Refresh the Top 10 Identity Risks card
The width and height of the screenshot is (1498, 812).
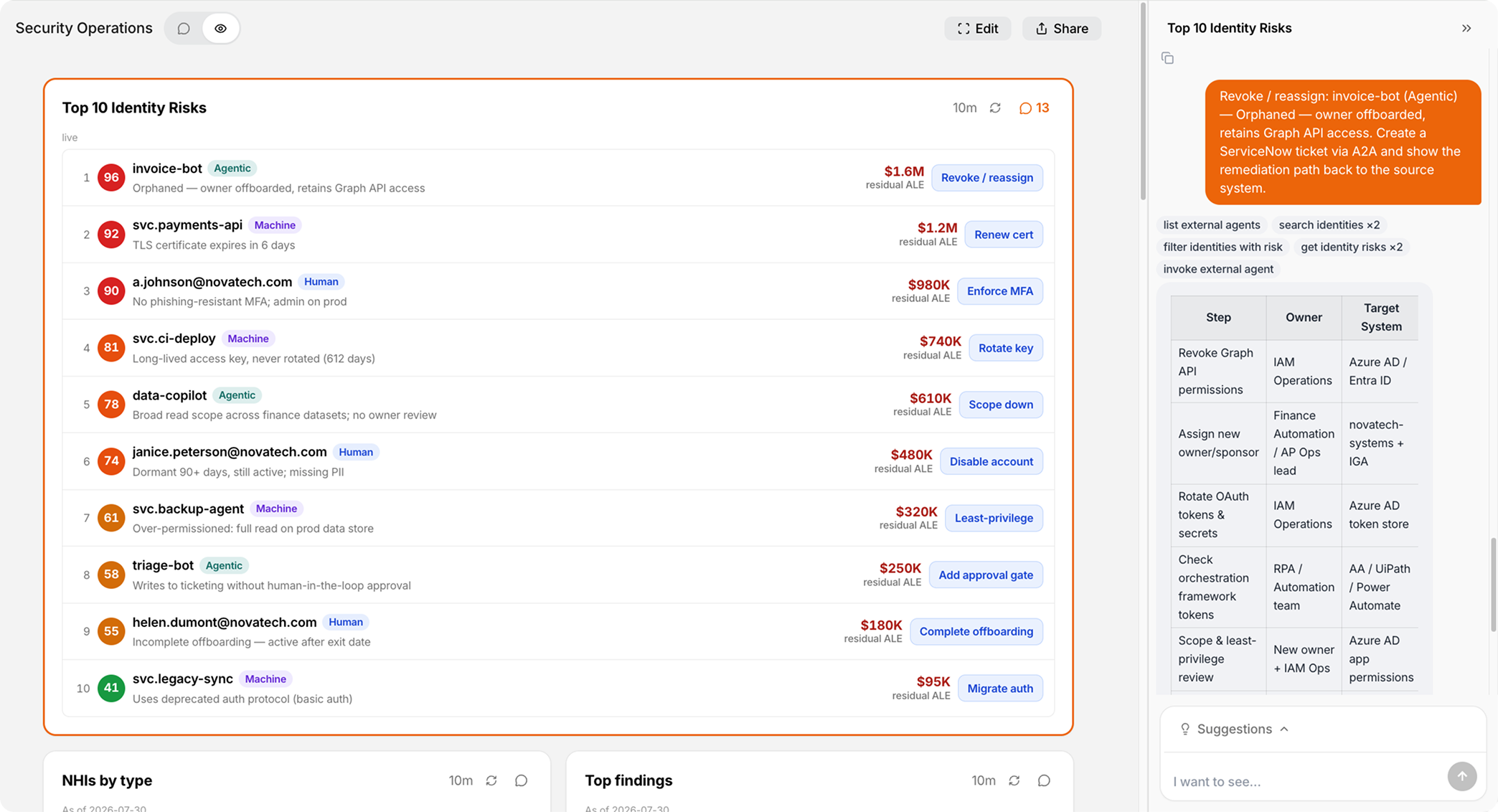(x=995, y=108)
